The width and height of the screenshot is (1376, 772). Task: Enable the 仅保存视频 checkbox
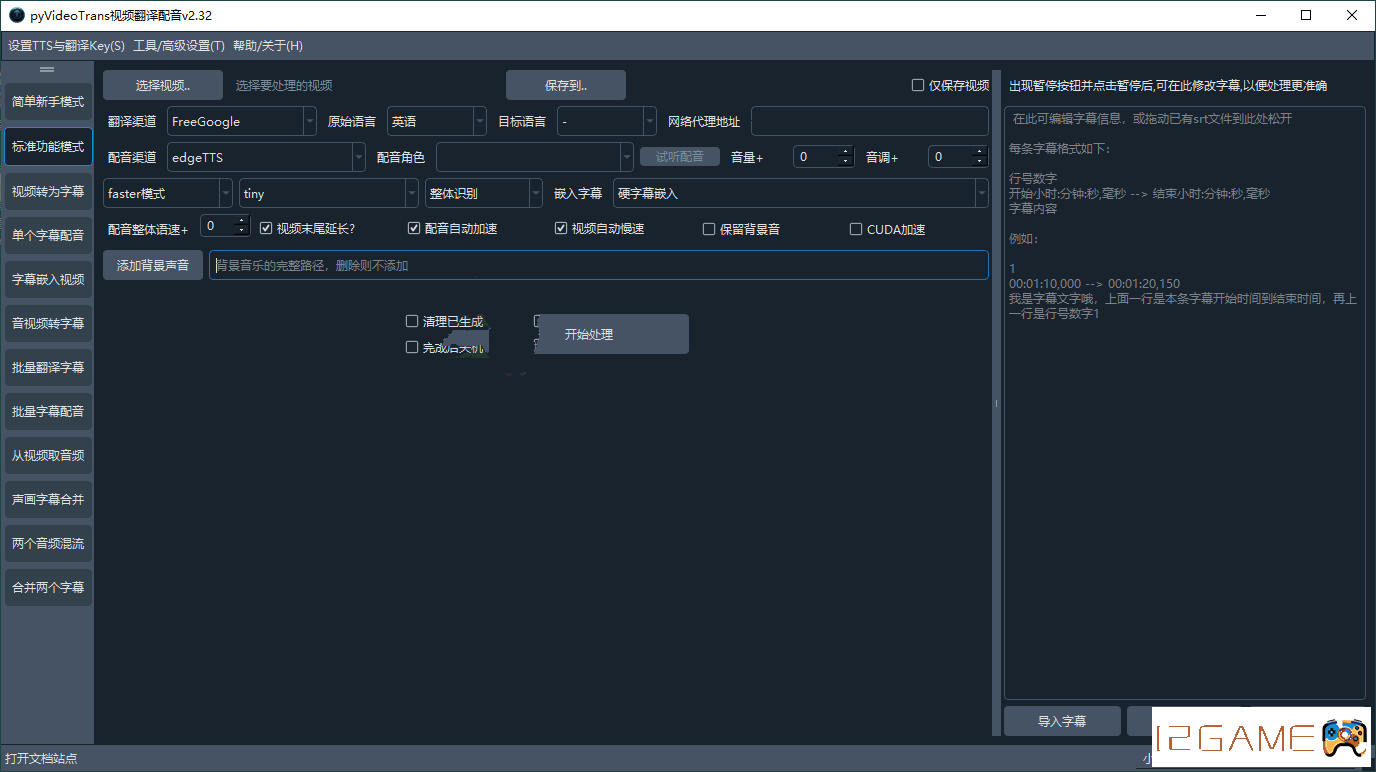pyautogui.click(x=918, y=85)
